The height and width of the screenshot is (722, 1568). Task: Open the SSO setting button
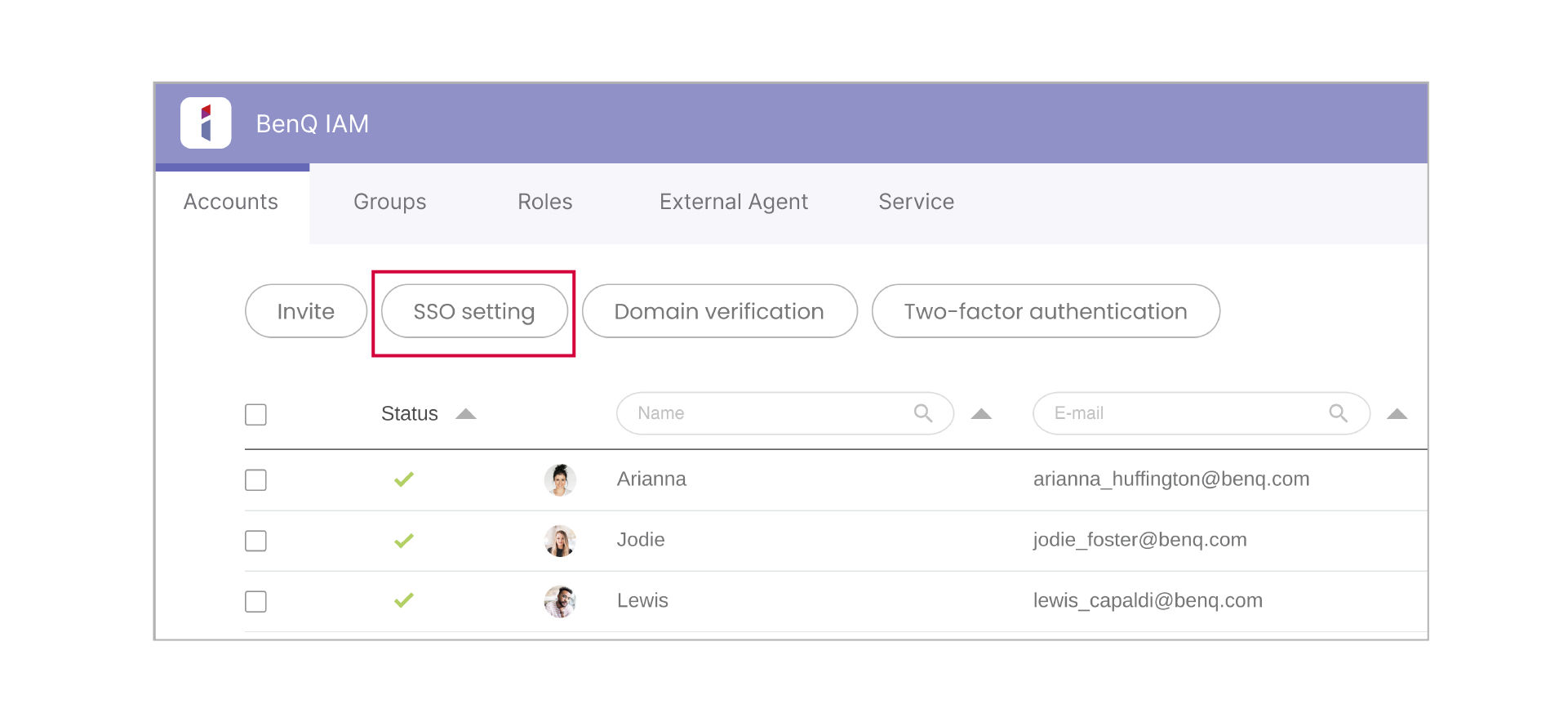[474, 311]
